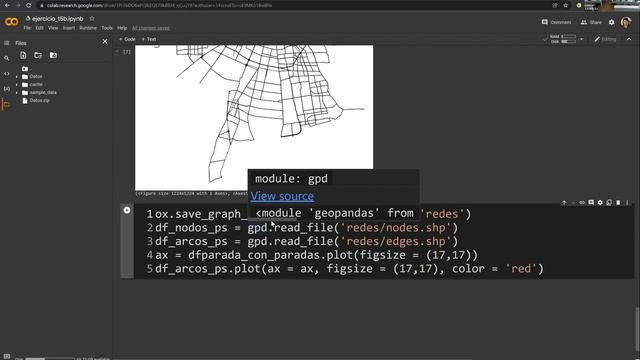Select the Datos.zip file
The width and height of the screenshot is (640, 360).
pyautogui.click(x=39, y=100)
